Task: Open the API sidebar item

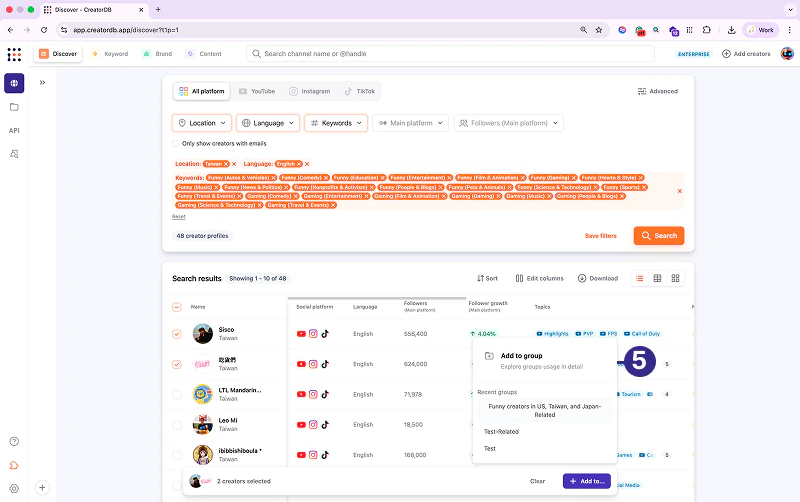Action: pyautogui.click(x=14, y=131)
